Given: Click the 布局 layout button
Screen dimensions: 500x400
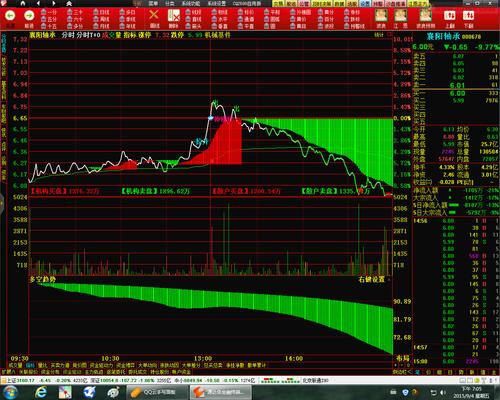Looking at the screenshot, I should (403, 359).
